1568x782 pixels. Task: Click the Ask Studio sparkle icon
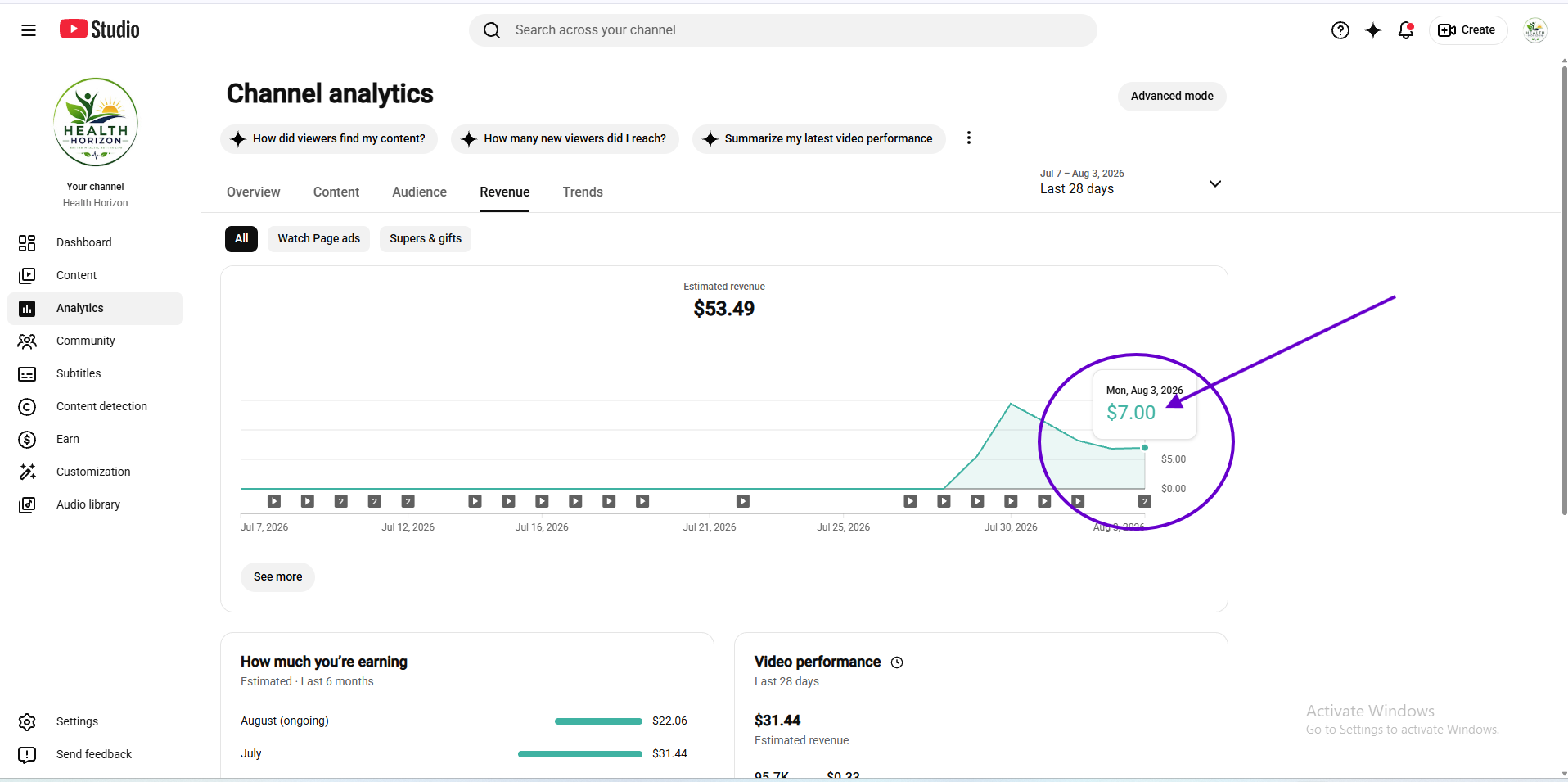(1373, 30)
